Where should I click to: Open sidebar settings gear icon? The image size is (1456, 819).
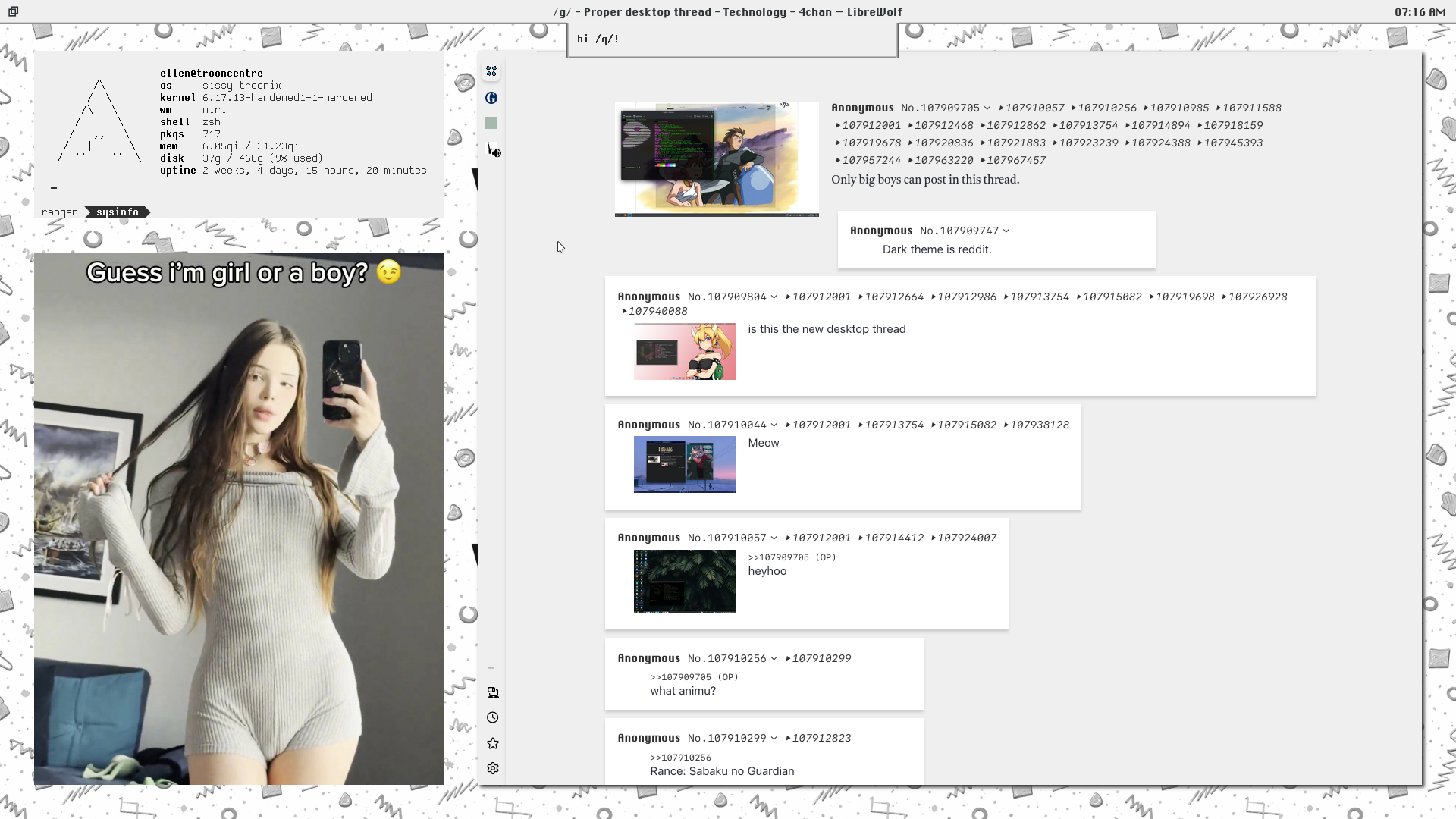(x=493, y=768)
